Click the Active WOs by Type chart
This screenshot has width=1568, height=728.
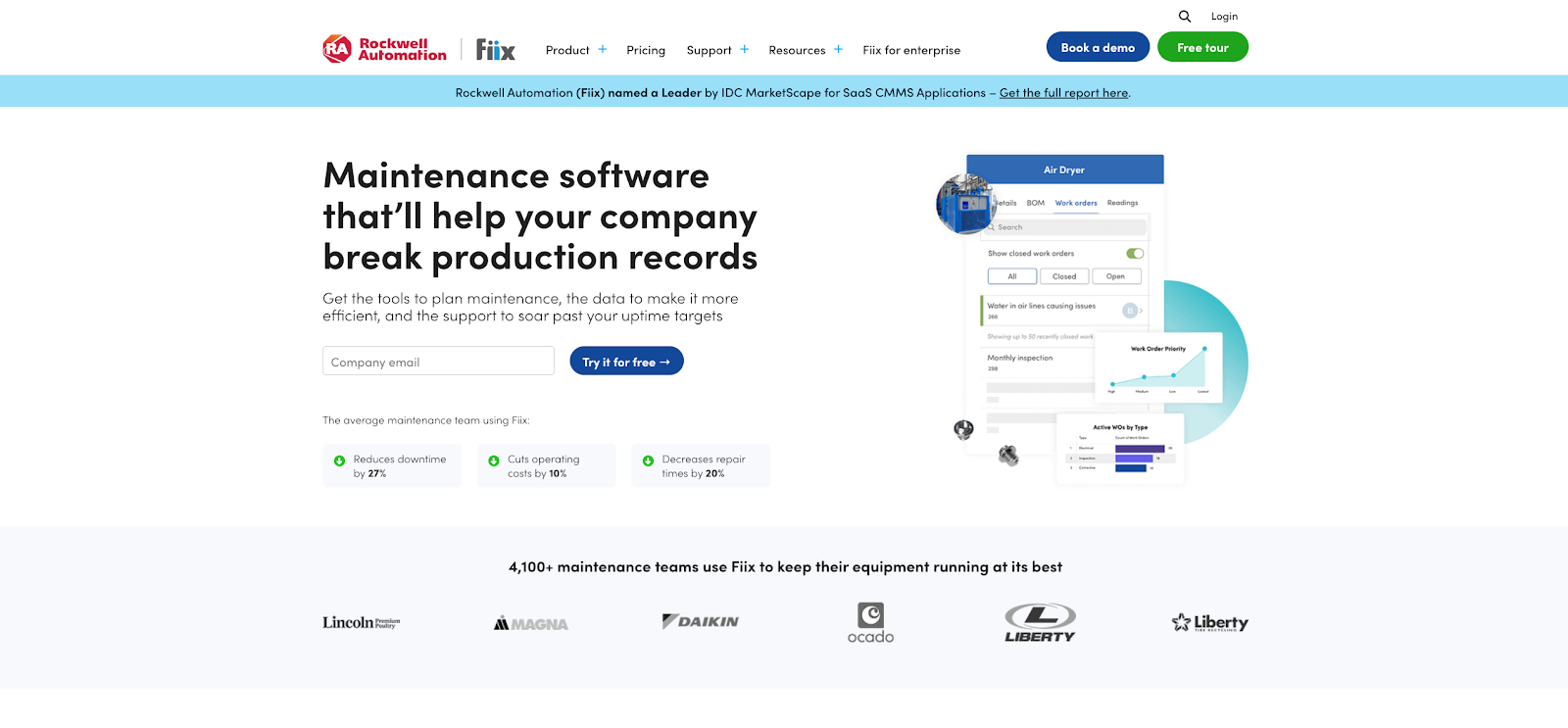point(1120,449)
